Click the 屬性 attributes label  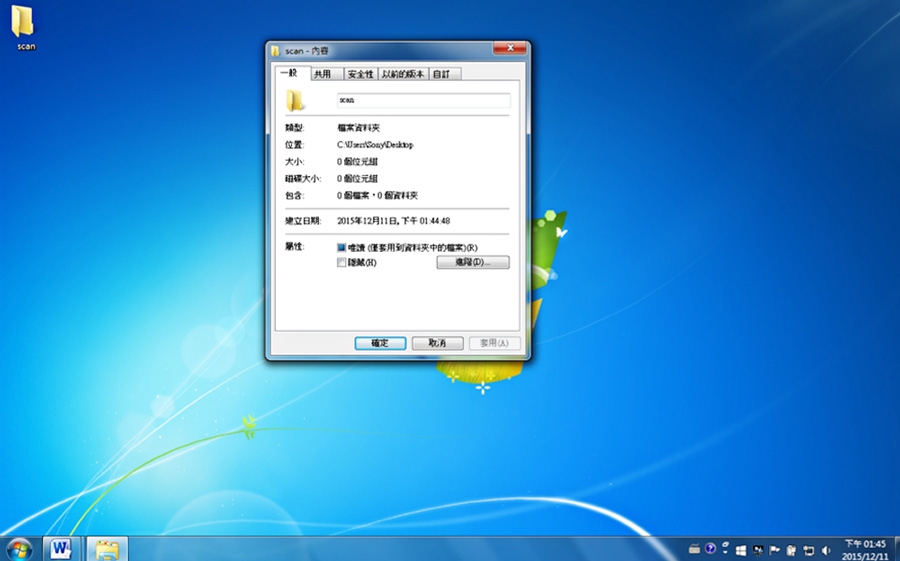coord(294,246)
